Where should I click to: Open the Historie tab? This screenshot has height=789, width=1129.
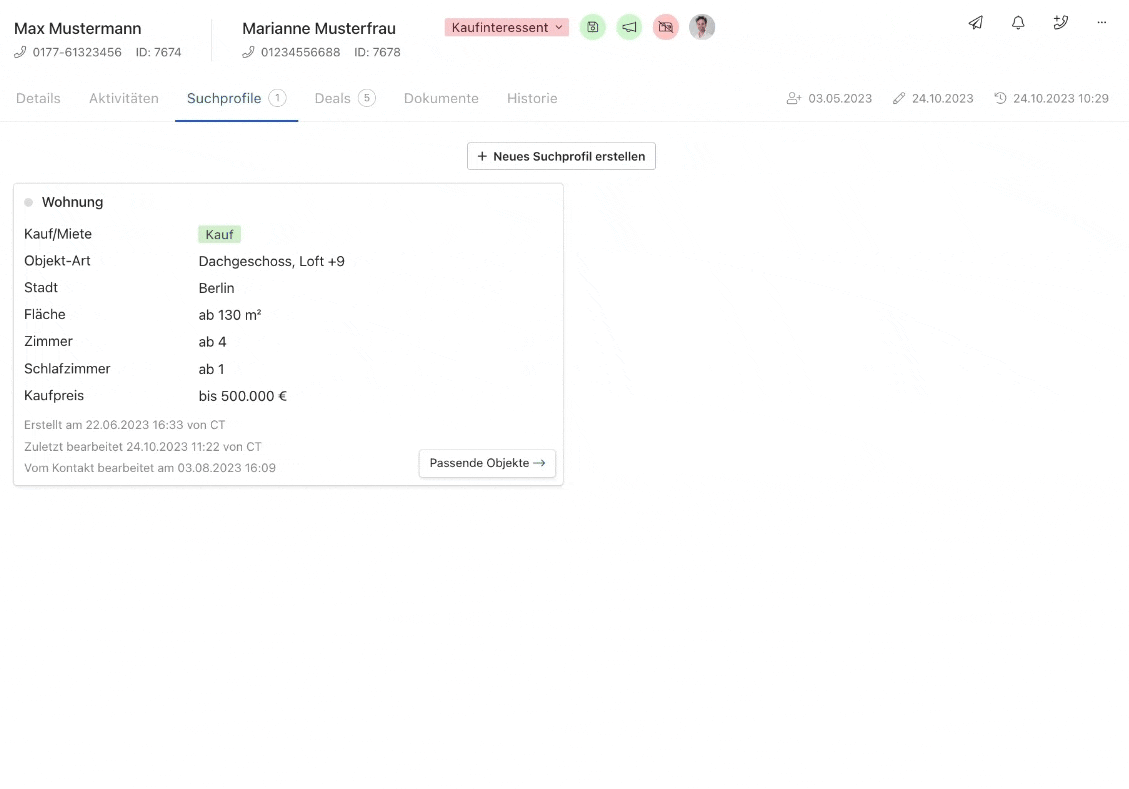[532, 98]
